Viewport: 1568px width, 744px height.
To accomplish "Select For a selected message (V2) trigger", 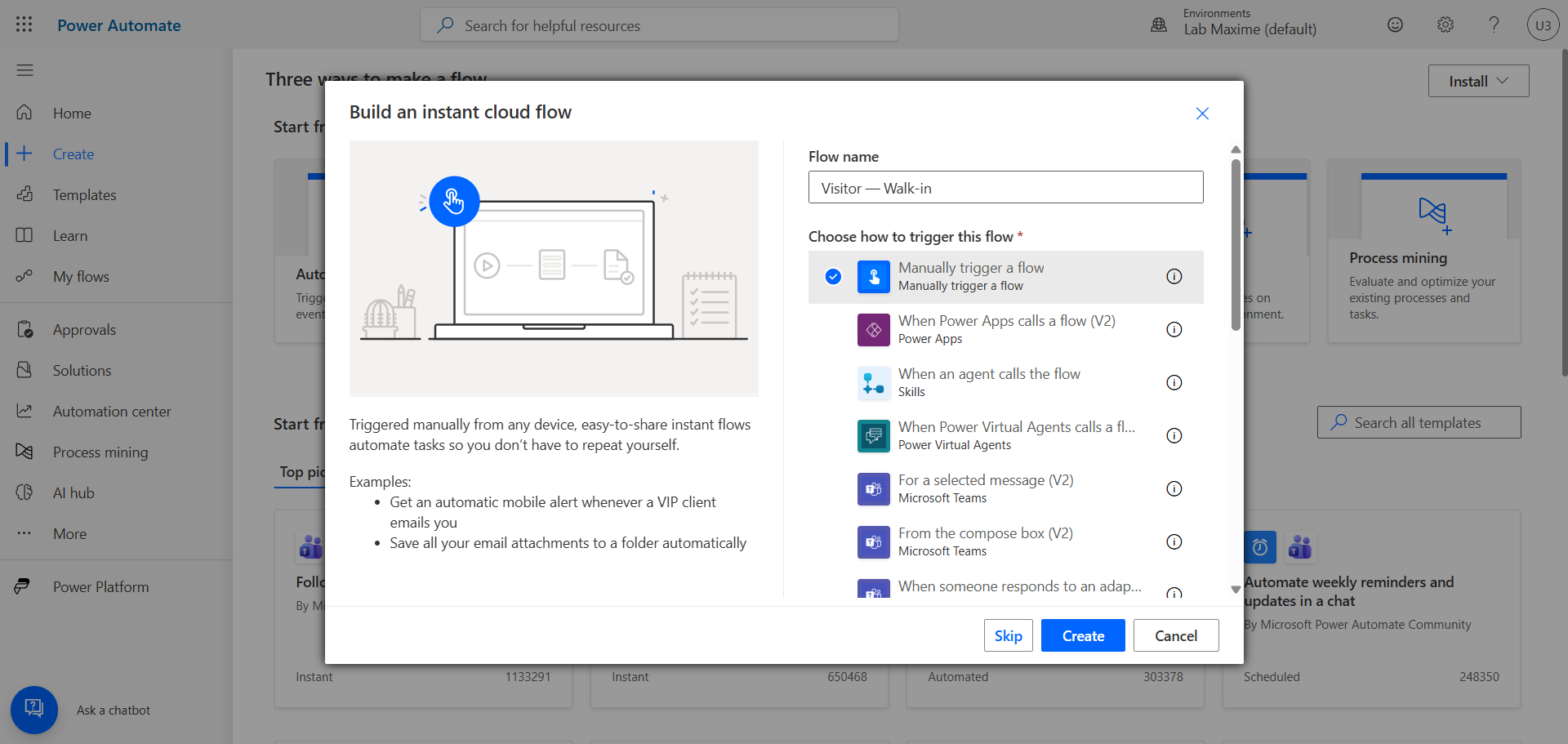I will point(1006,489).
